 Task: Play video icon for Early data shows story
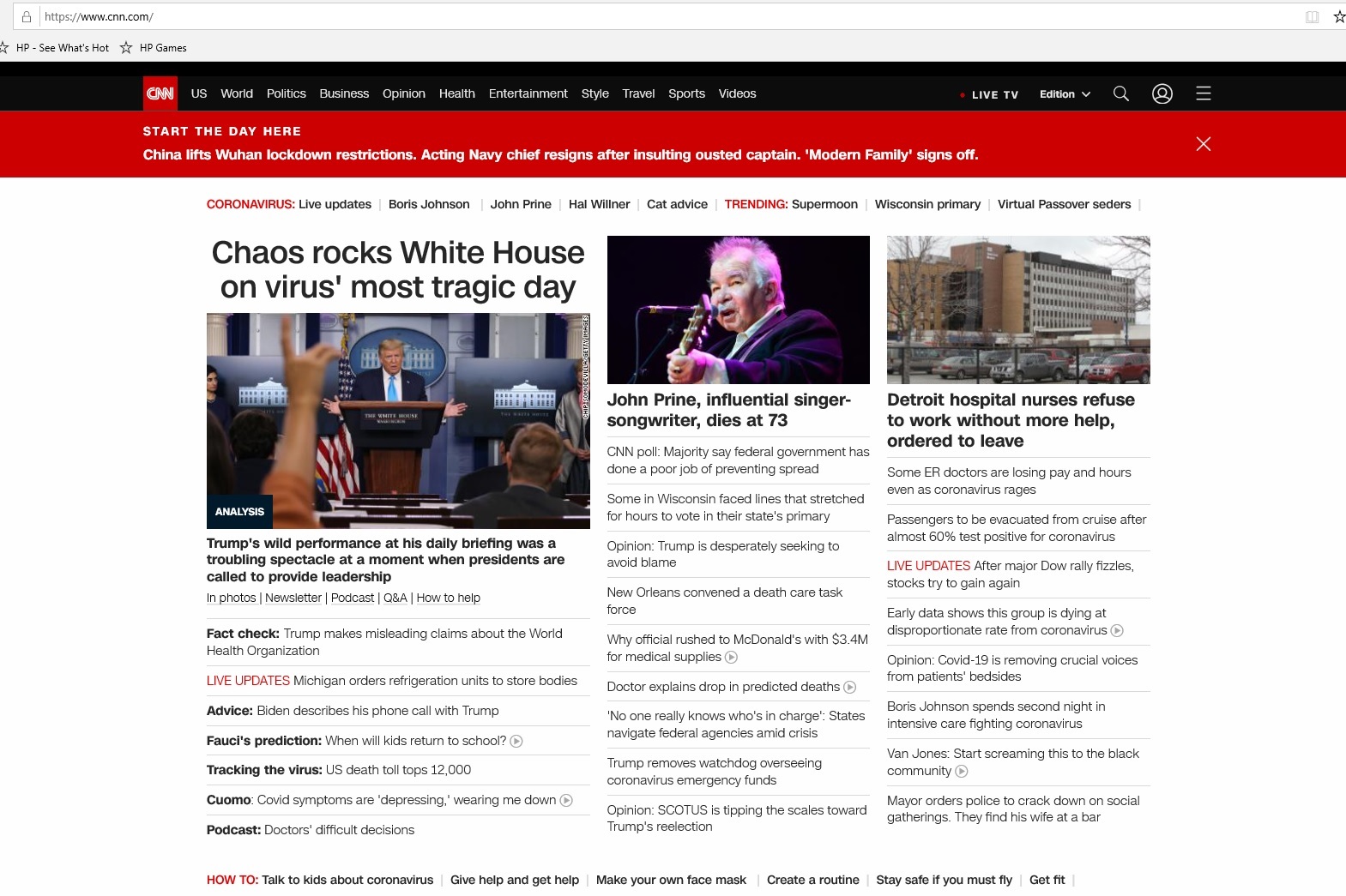click(x=1117, y=630)
